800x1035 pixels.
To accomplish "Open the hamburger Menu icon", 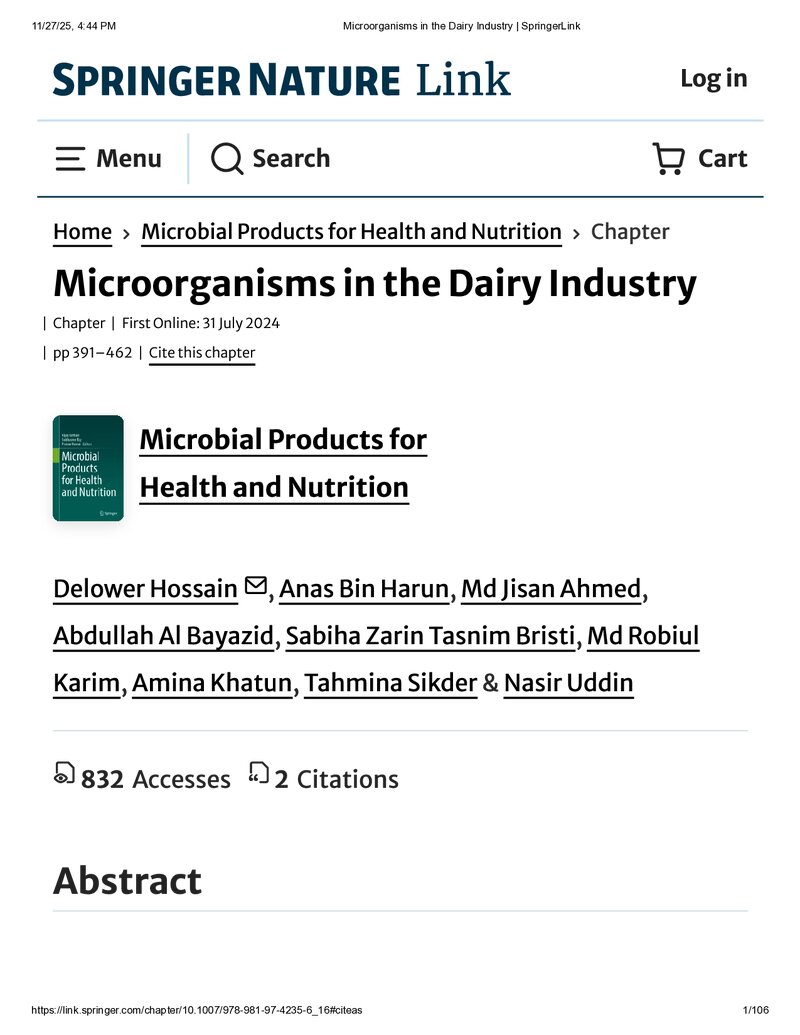I will [x=70, y=159].
